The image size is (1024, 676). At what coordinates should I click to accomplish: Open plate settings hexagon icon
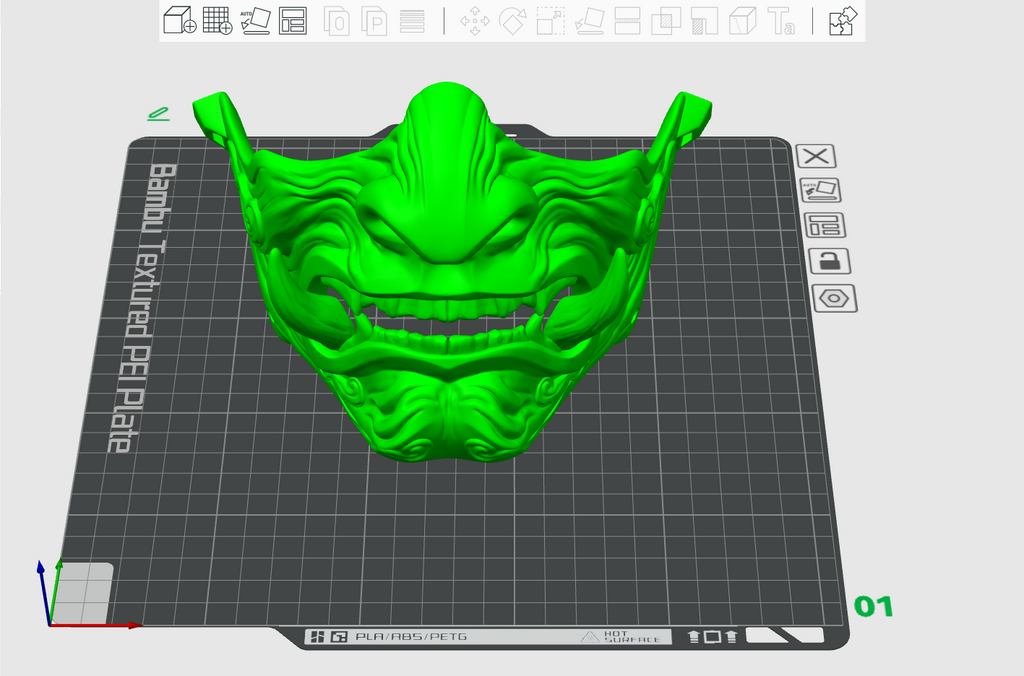click(835, 299)
